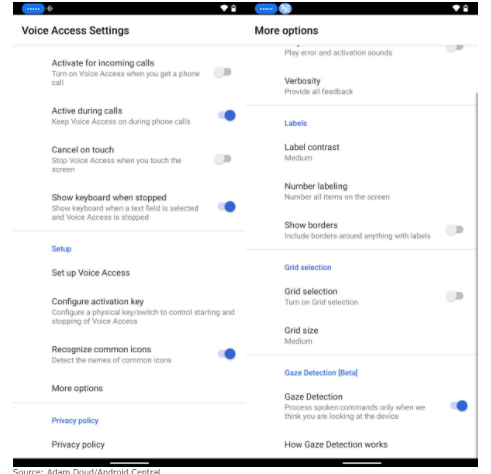491x474 pixels.
Task: Disable Active during calls switch
Action: click(x=227, y=115)
